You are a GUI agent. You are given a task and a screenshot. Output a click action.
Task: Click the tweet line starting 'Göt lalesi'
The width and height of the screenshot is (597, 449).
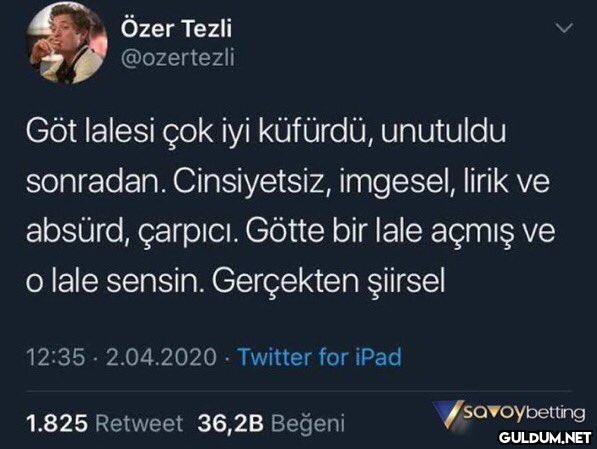(x=266, y=131)
